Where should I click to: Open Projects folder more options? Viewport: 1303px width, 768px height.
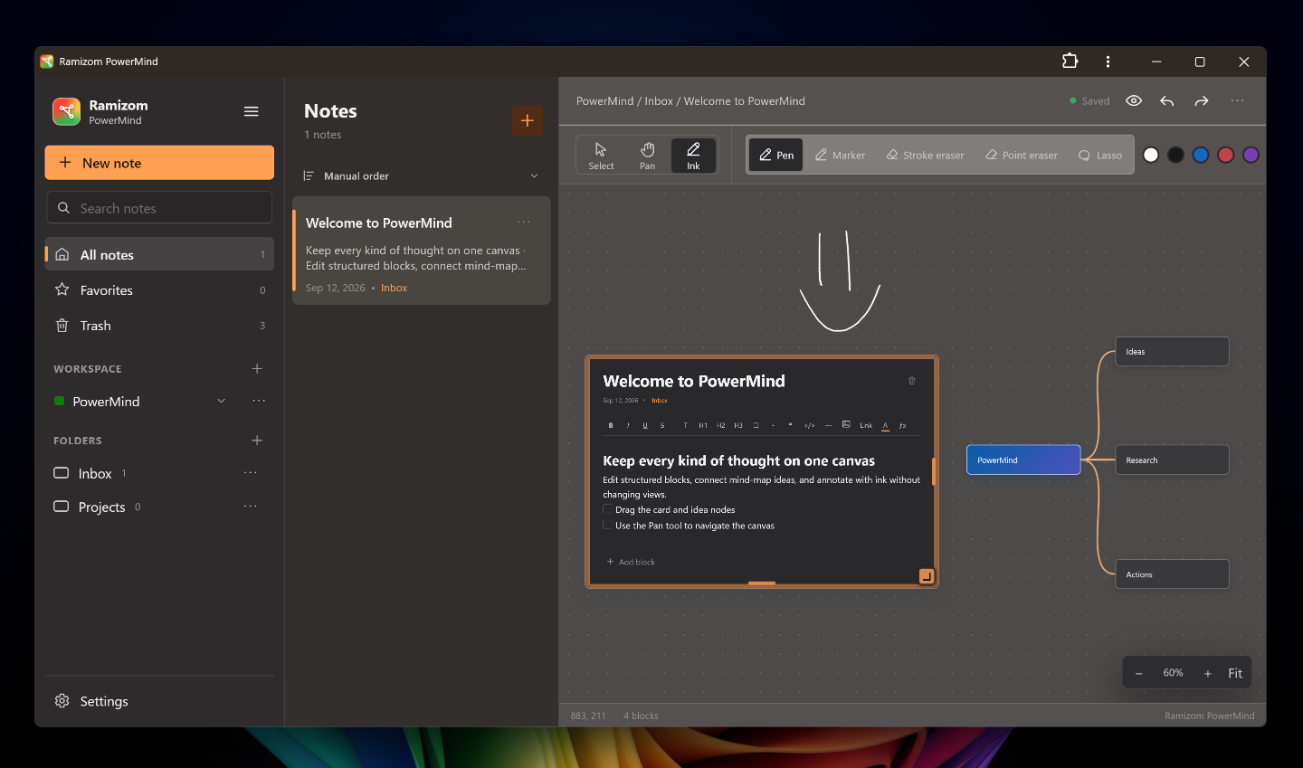tap(250, 507)
